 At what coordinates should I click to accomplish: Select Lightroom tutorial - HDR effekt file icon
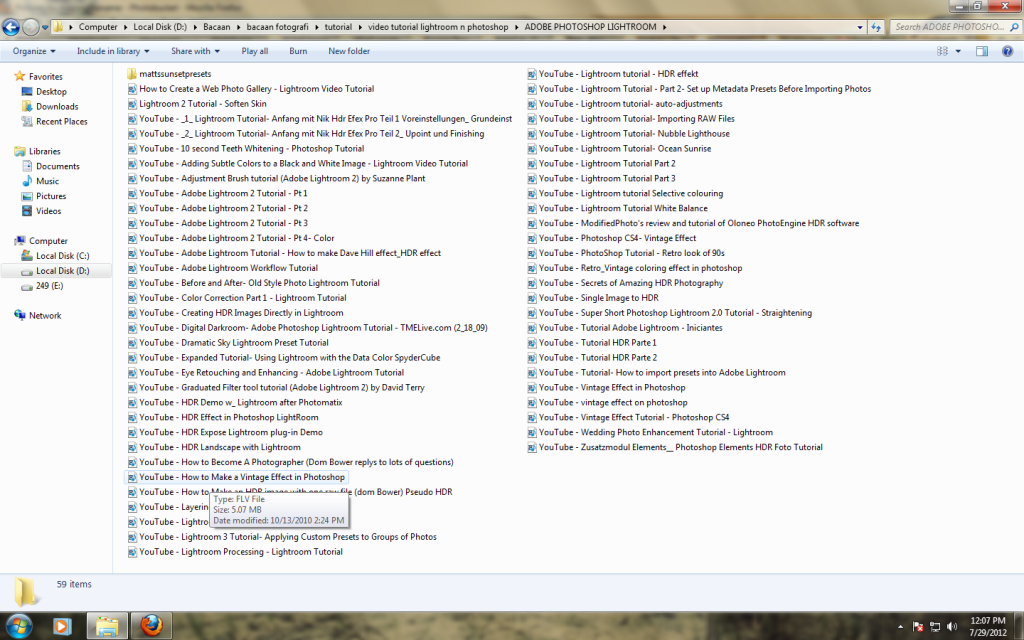click(532, 74)
